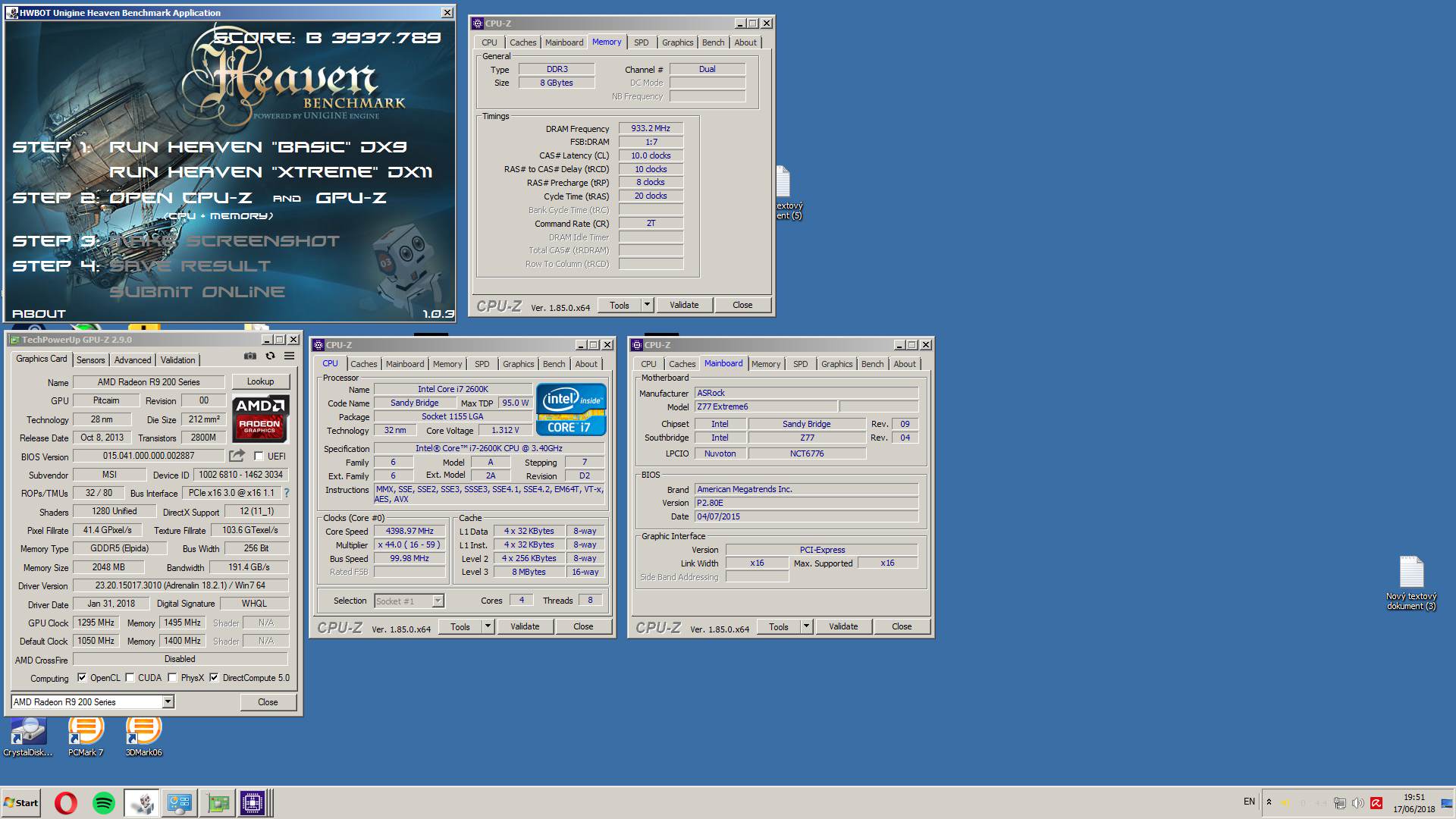Expand Tools dropdown arrow in CPU-Z CPU window
Image resolution: width=1456 pixels, height=819 pixels.
pyautogui.click(x=488, y=626)
